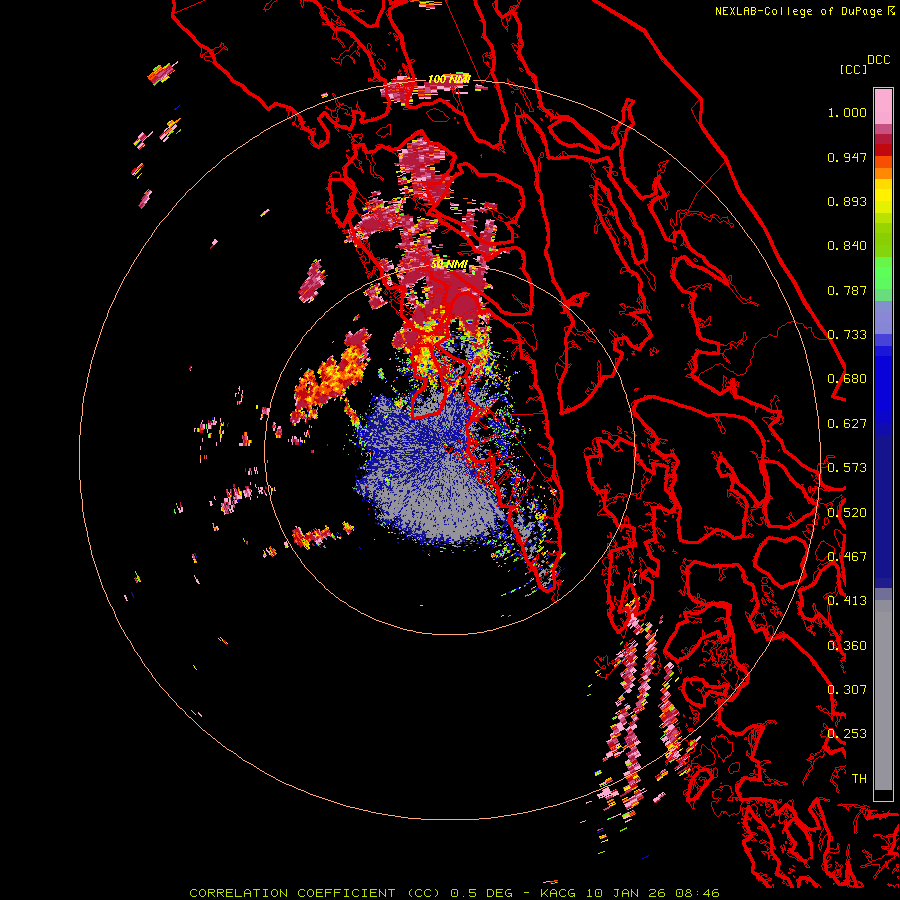Viewport: 900px width, 900px height.
Task: Select the 0.627 color scale value
Action: coord(847,424)
